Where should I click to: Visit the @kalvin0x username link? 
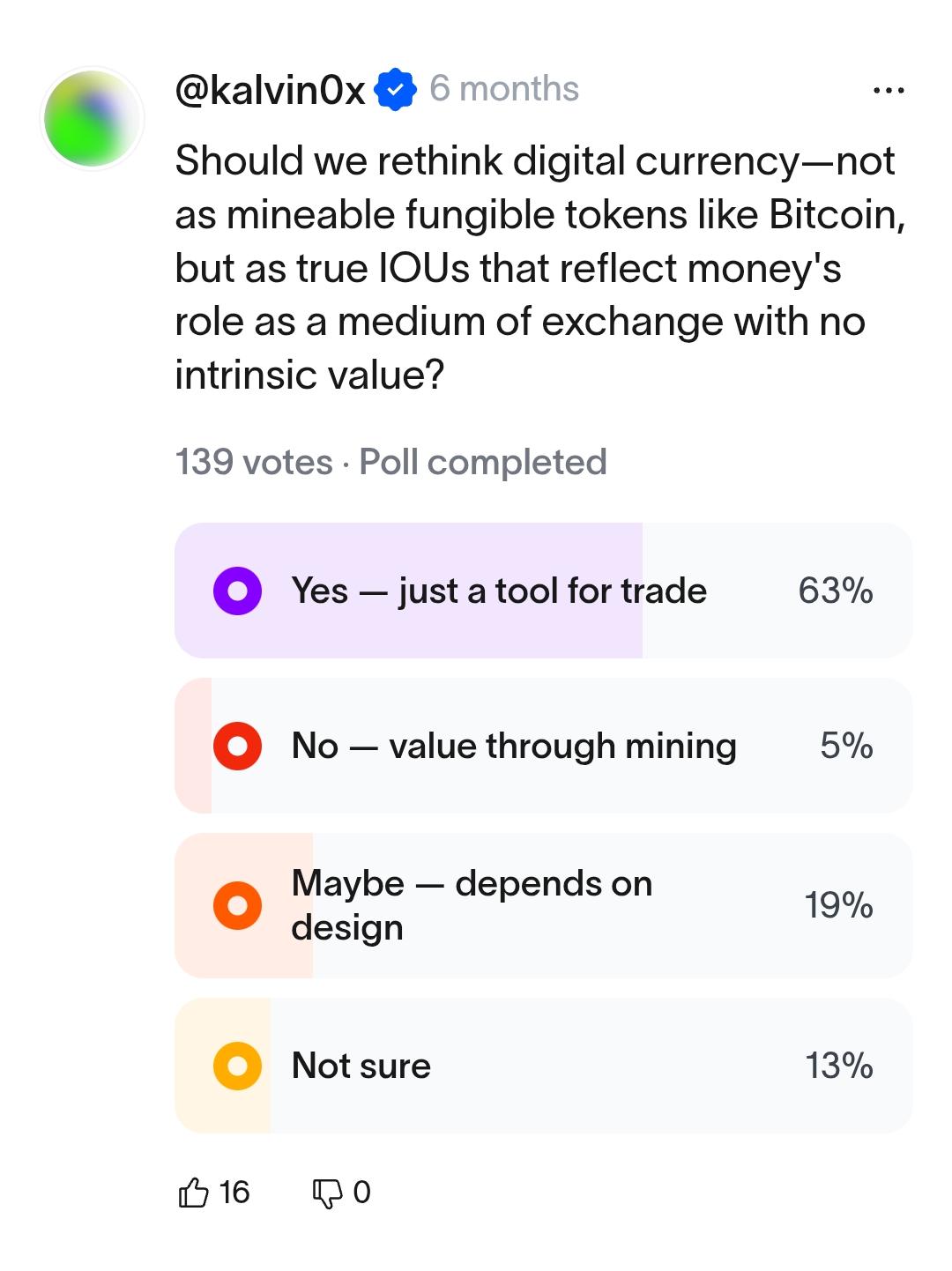[270, 90]
